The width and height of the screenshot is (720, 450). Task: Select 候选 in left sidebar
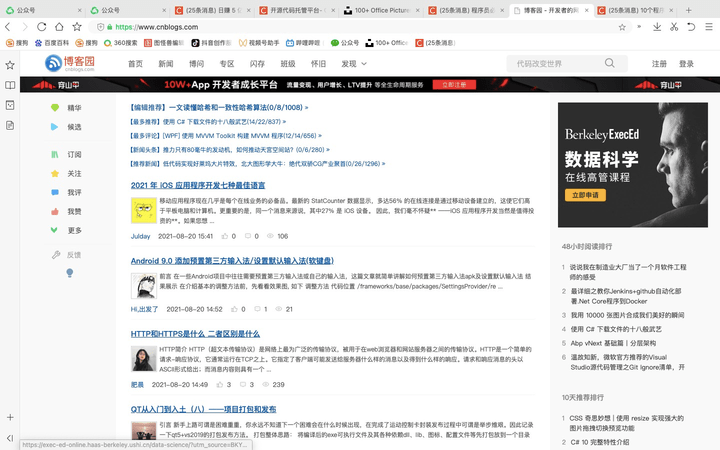point(67,127)
